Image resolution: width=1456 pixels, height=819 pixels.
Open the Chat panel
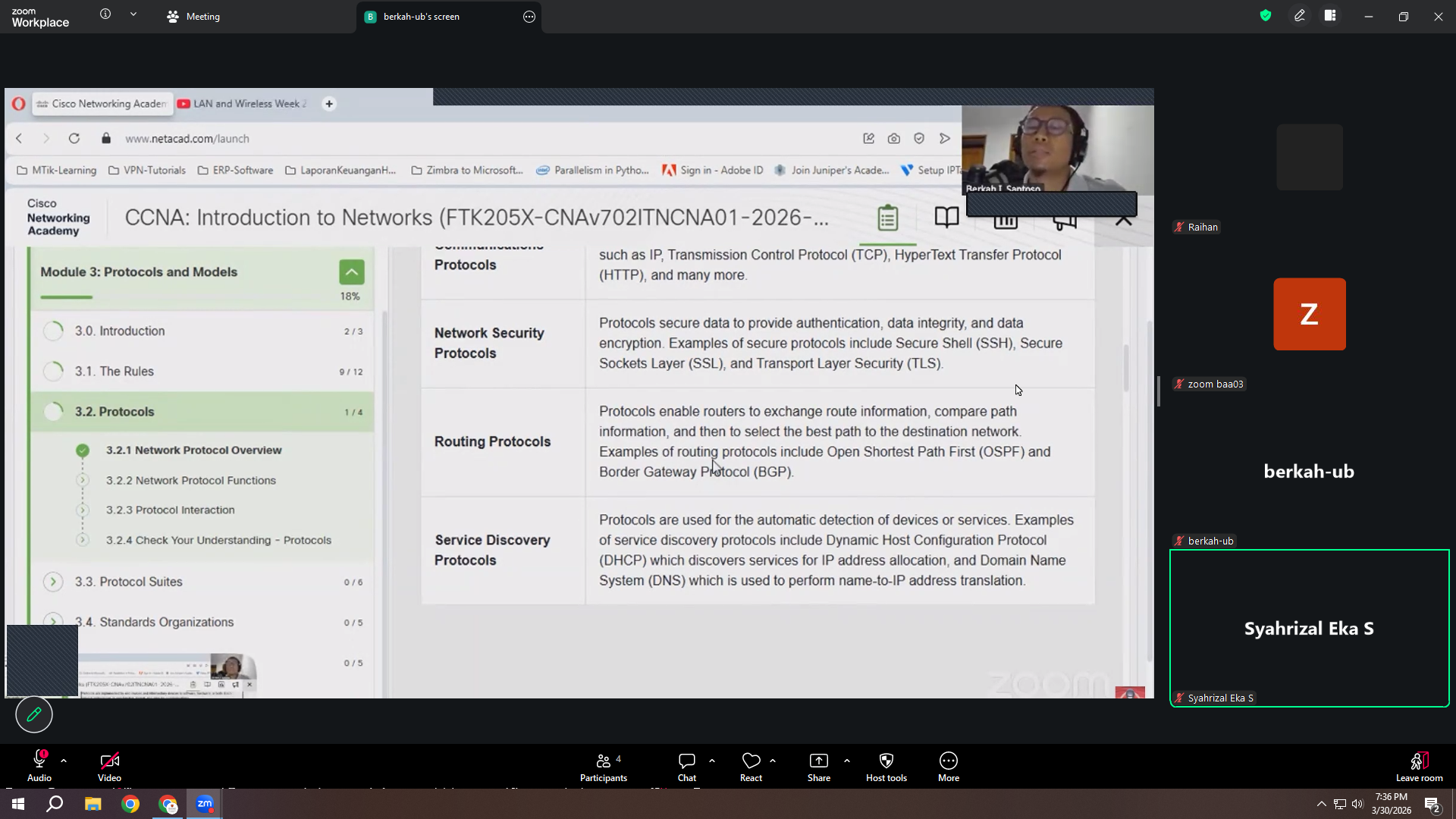(687, 765)
